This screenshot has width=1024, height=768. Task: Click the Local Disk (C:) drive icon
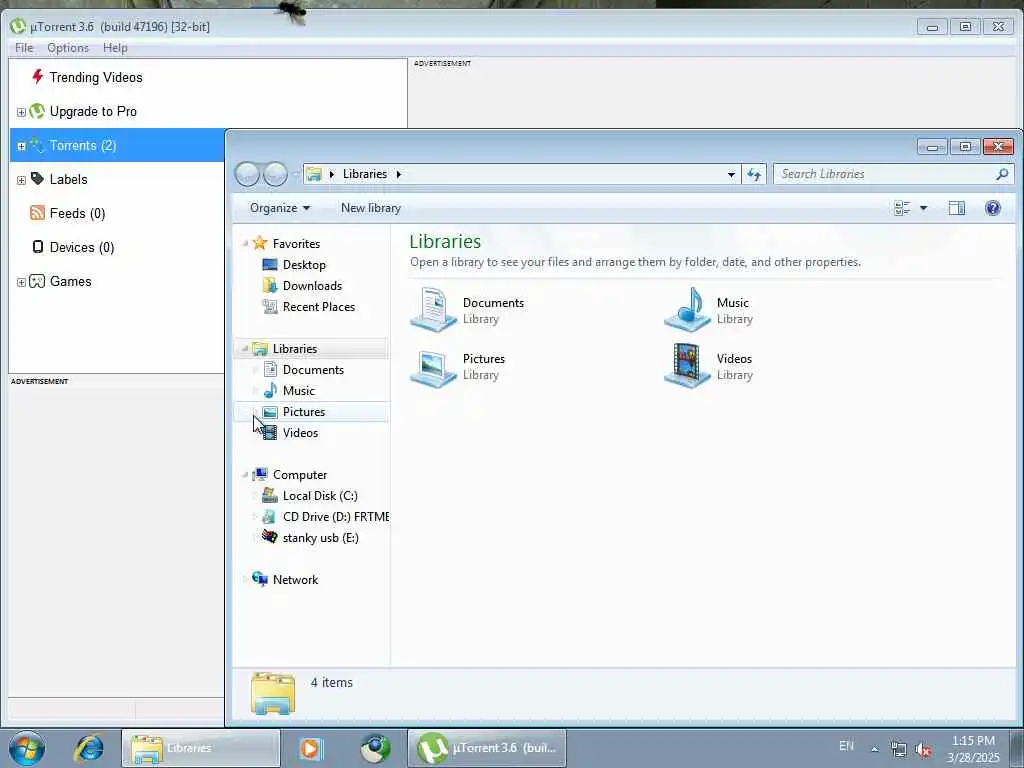pyautogui.click(x=270, y=495)
